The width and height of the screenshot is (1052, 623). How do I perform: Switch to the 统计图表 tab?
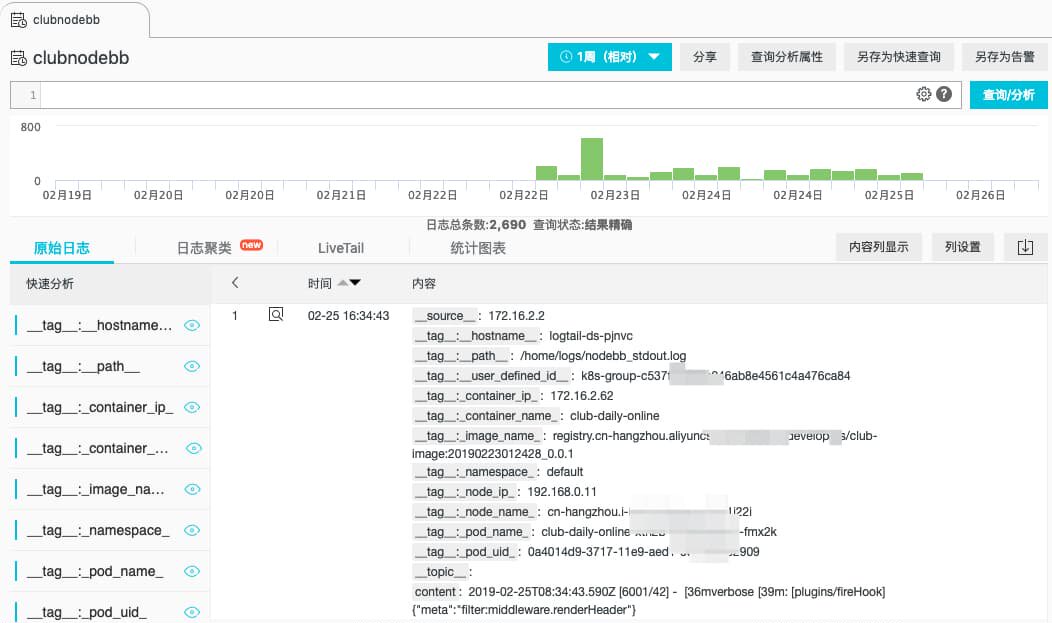(478, 248)
